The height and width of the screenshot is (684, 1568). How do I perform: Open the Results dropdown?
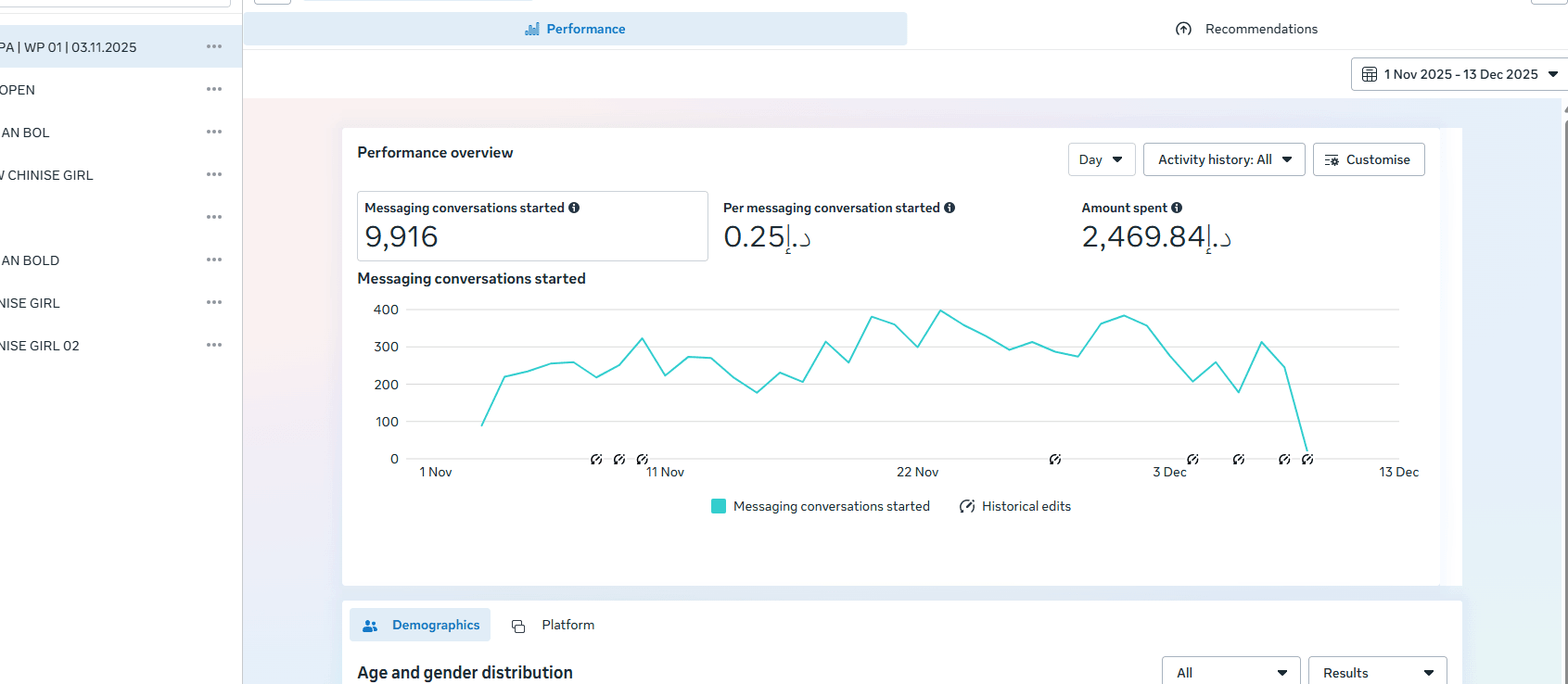coord(1378,672)
